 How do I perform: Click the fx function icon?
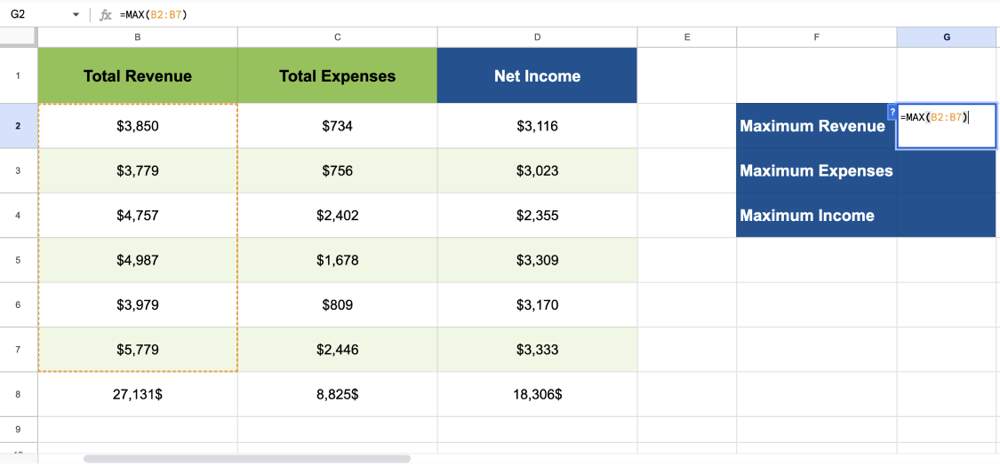105,15
